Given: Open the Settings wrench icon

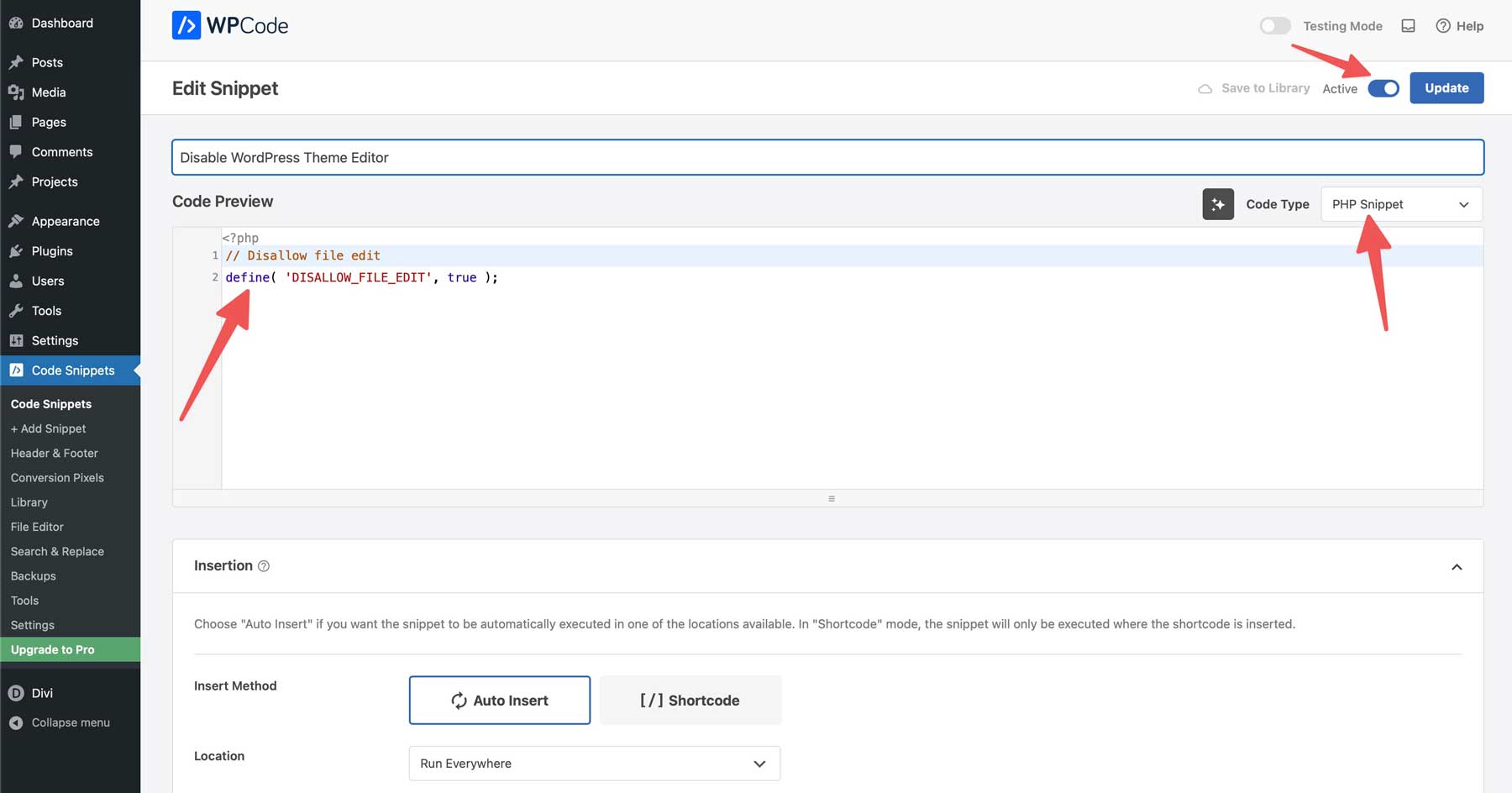Looking at the screenshot, I should [16, 340].
